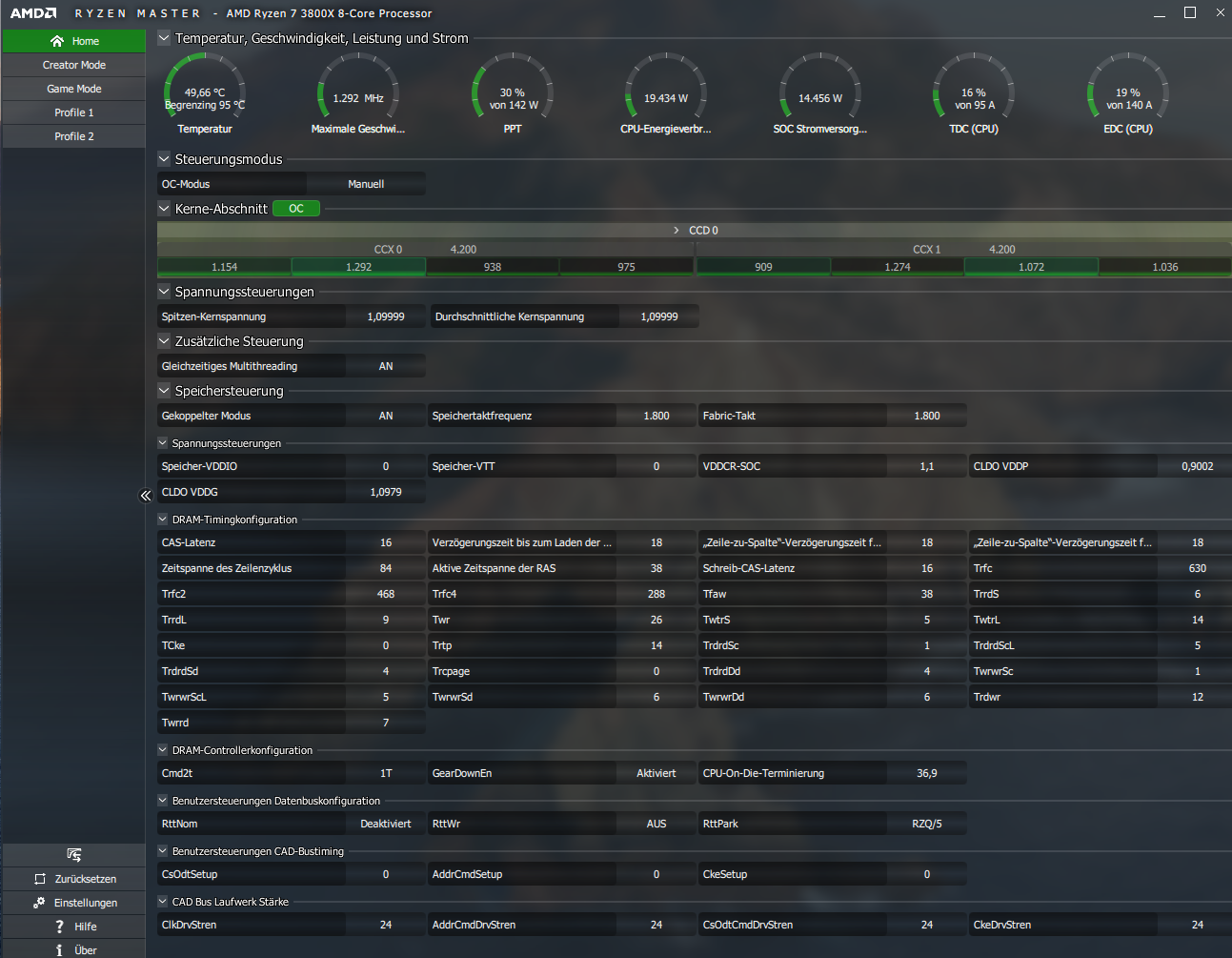
Task: Open Einstellungen settings
Action: click(73, 903)
